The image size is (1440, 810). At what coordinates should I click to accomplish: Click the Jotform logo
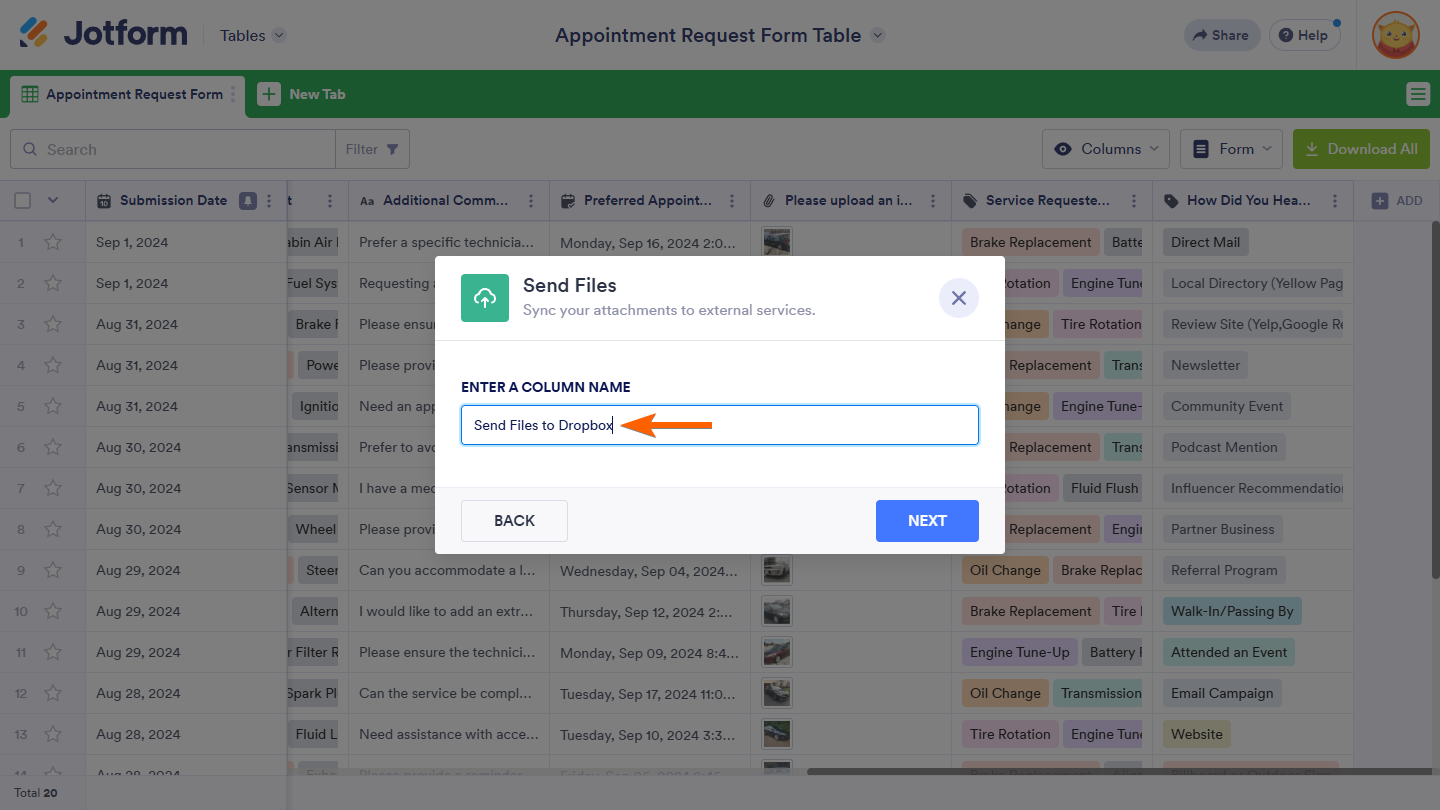103,34
